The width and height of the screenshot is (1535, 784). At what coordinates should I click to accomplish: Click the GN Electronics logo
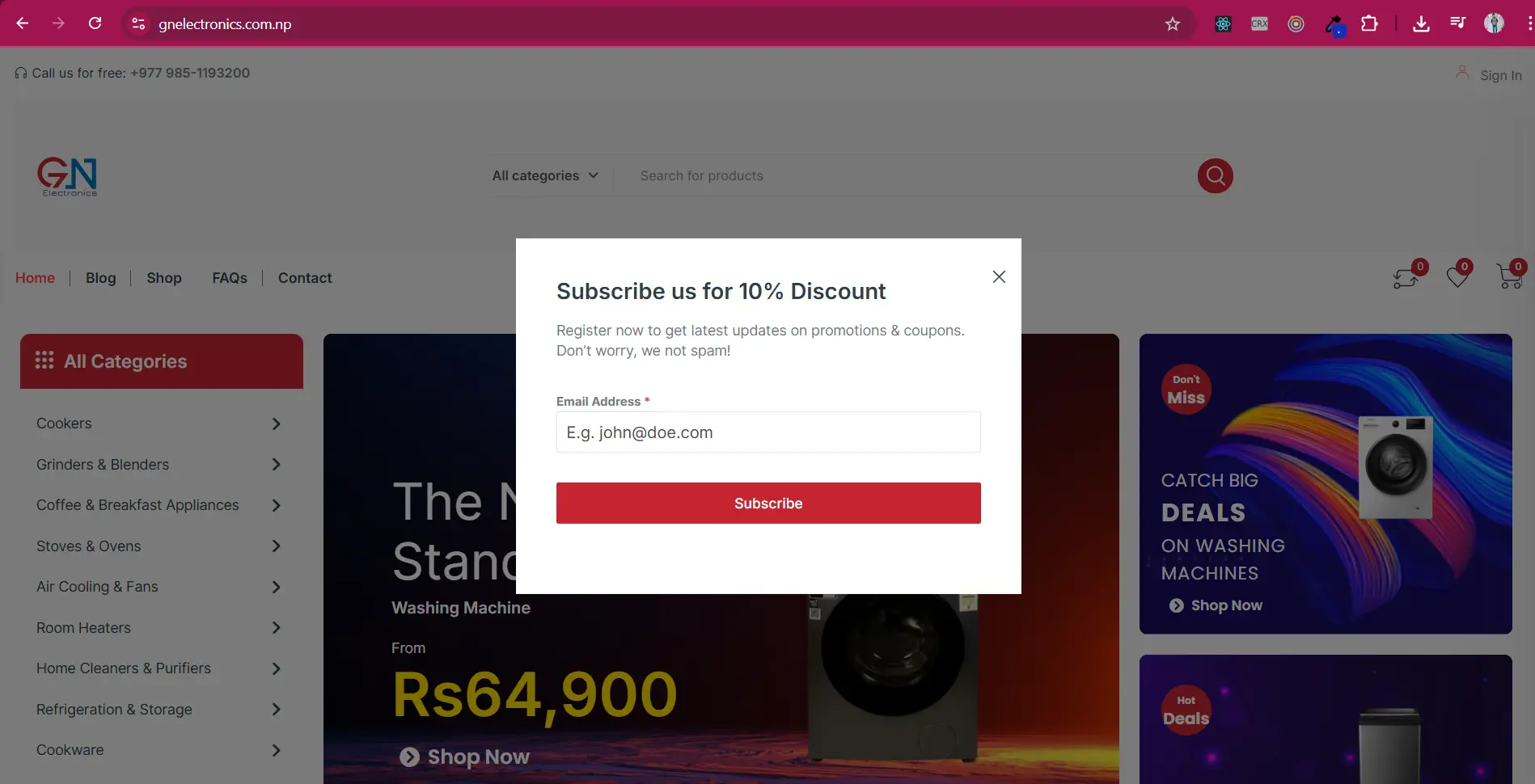point(68,176)
